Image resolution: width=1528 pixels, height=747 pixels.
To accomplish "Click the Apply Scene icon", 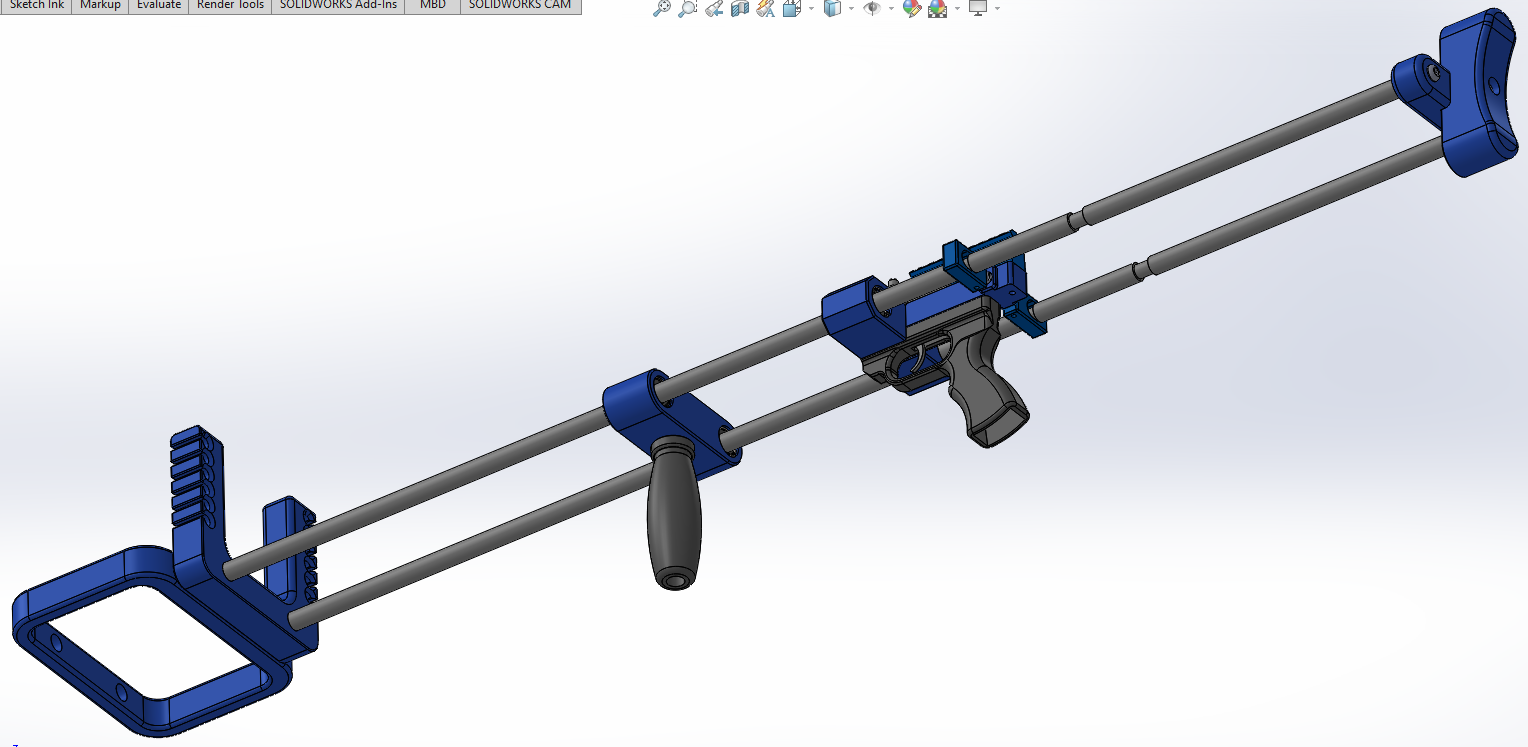I will tap(938, 8).
